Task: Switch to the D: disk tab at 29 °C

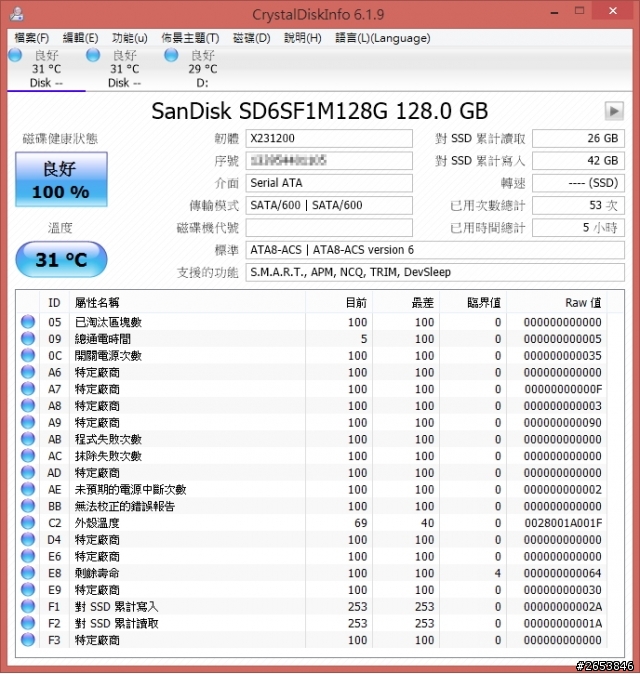Action: pos(202,69)
